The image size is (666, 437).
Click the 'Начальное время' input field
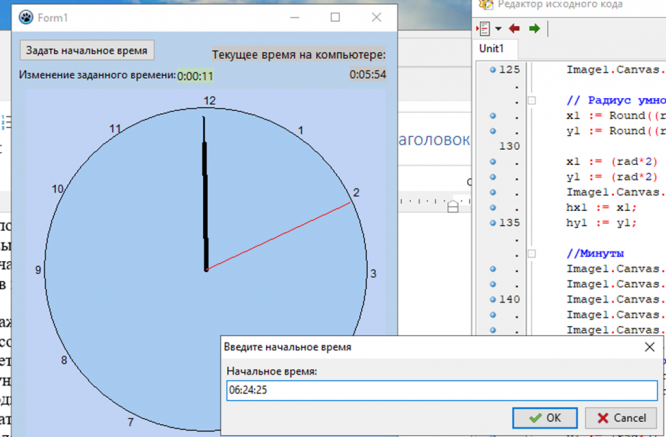tap(441, 390)
